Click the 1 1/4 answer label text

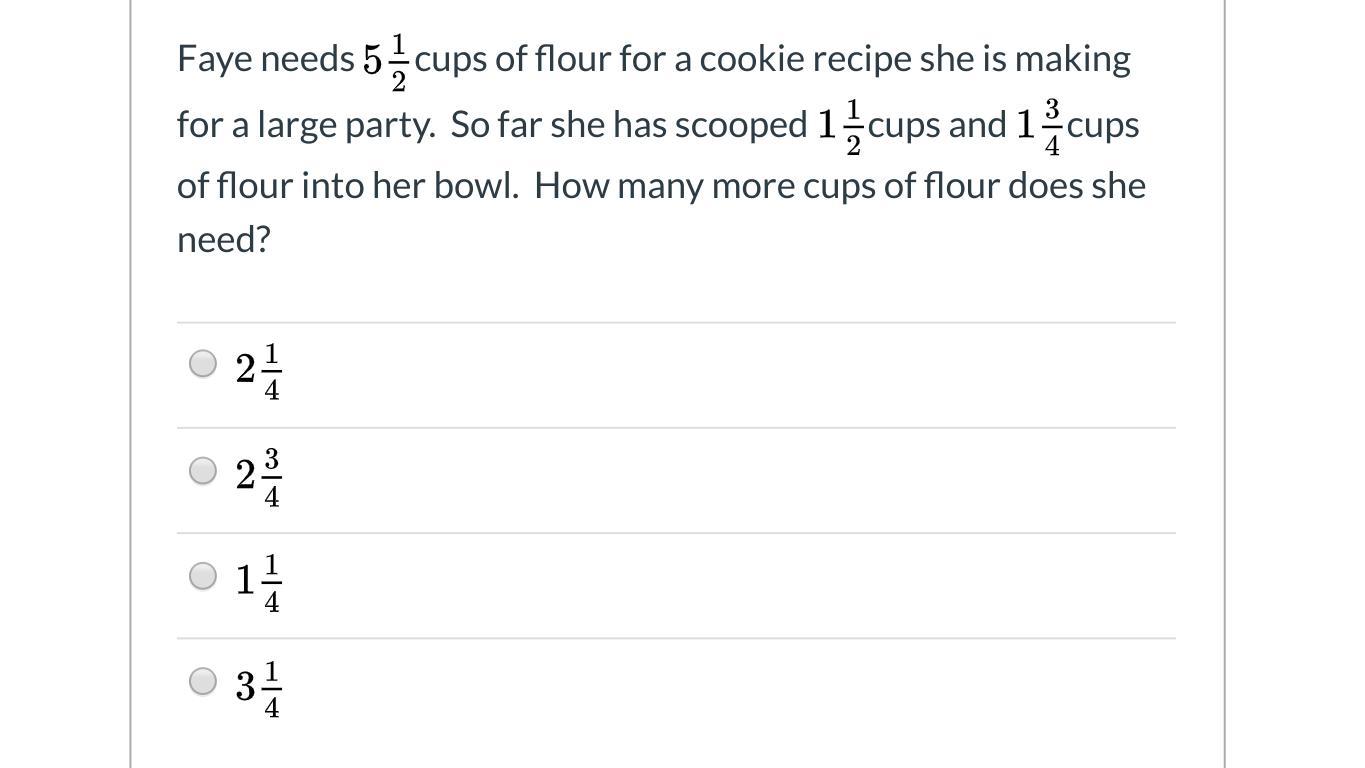tap(259, 583)
